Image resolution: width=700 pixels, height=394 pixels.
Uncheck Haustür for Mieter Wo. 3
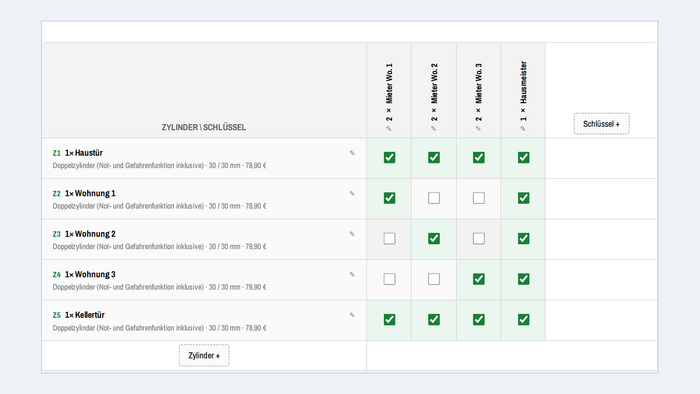[x=479, y=158]
